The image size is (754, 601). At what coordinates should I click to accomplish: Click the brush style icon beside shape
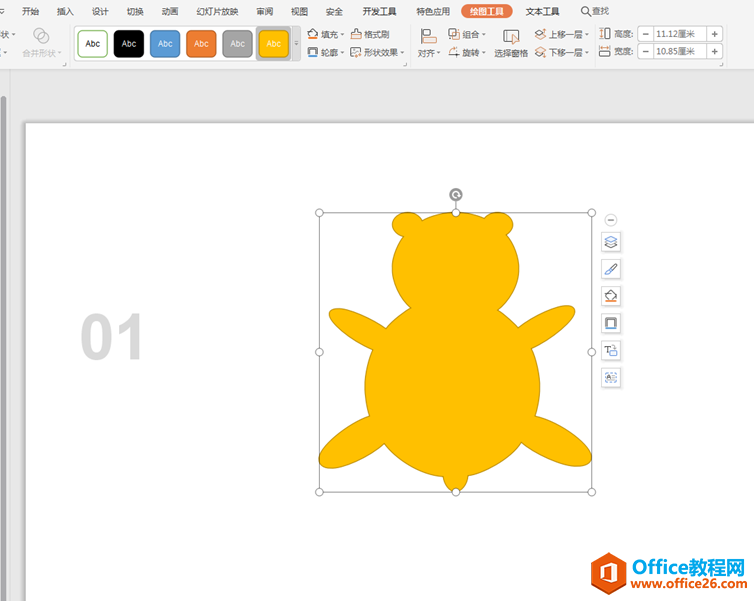611,269
